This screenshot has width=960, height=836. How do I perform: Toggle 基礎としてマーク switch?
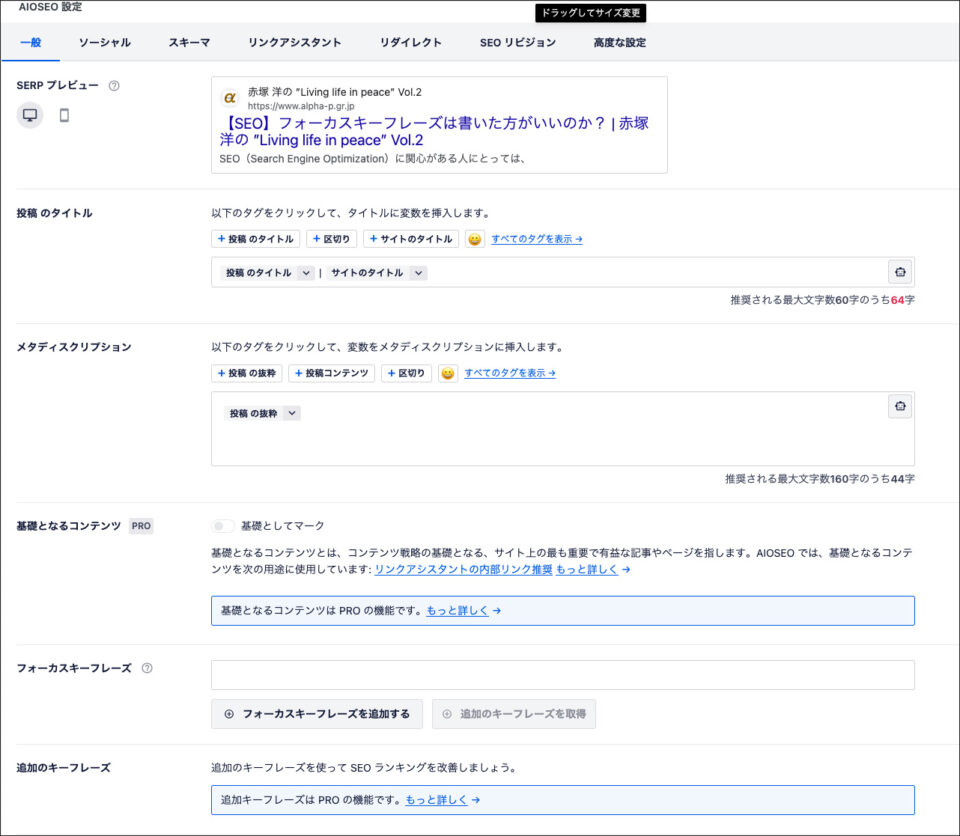coord(223,526)
